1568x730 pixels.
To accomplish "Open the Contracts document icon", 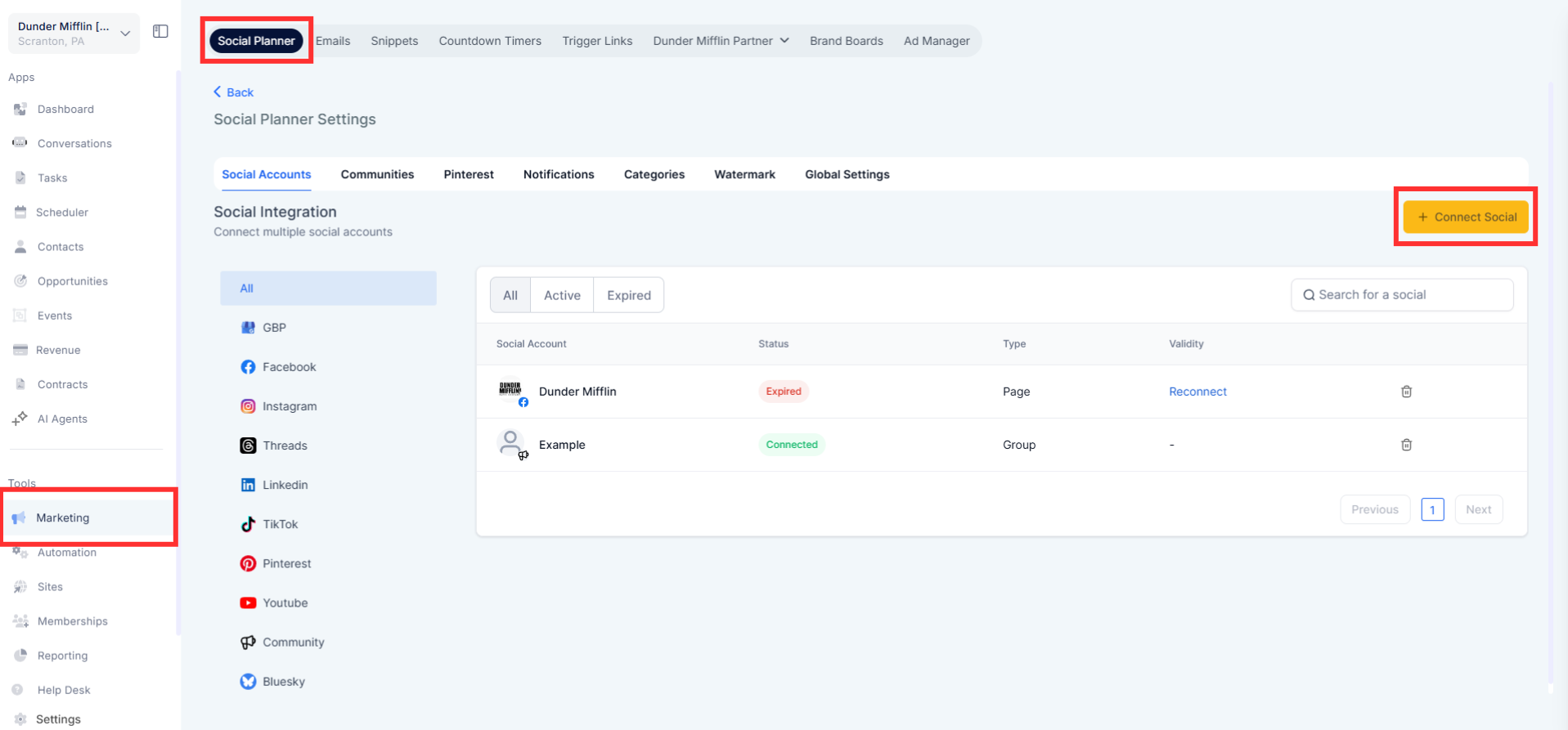I will point(20,384).
